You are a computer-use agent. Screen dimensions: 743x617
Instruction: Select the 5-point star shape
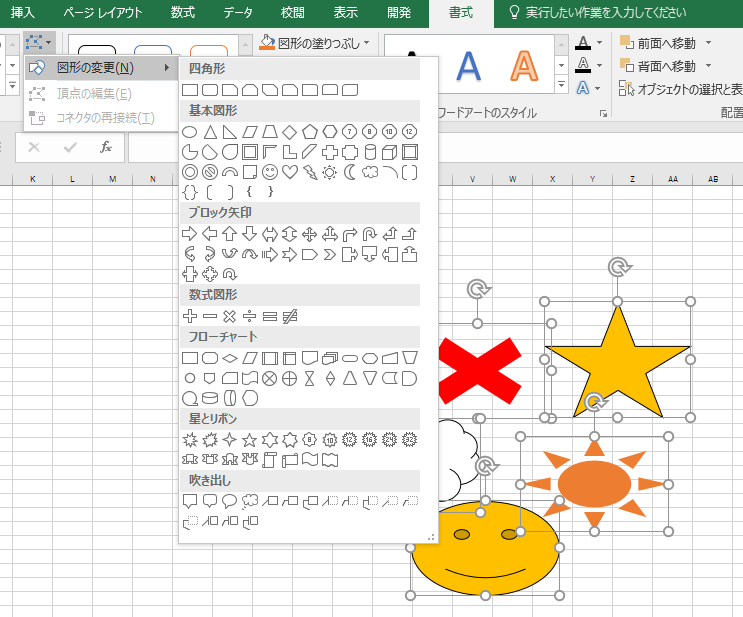[x=249, y=440]
